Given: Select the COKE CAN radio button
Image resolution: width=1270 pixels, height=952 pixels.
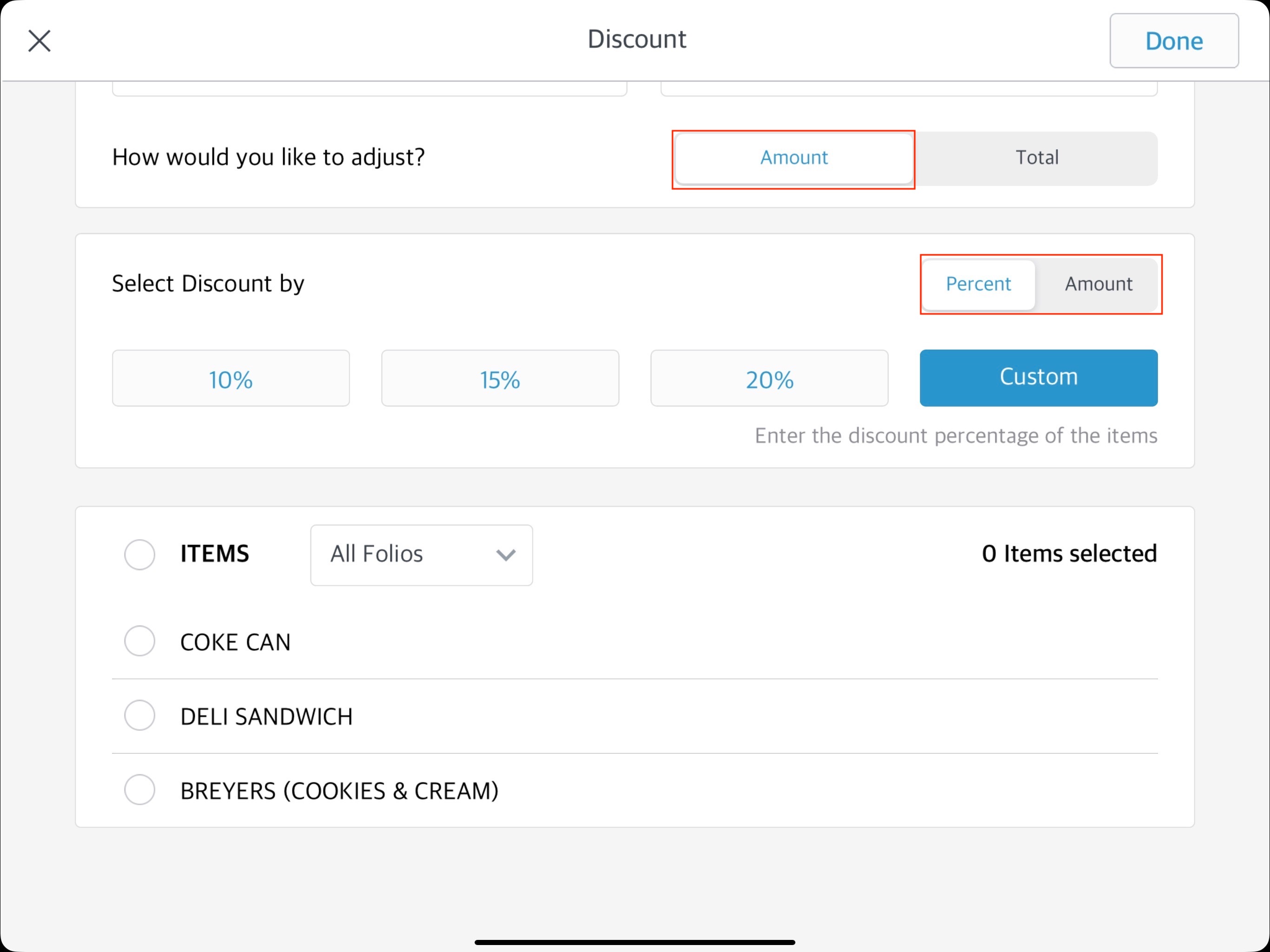Looking at the screenshot, I should (140, 641).
